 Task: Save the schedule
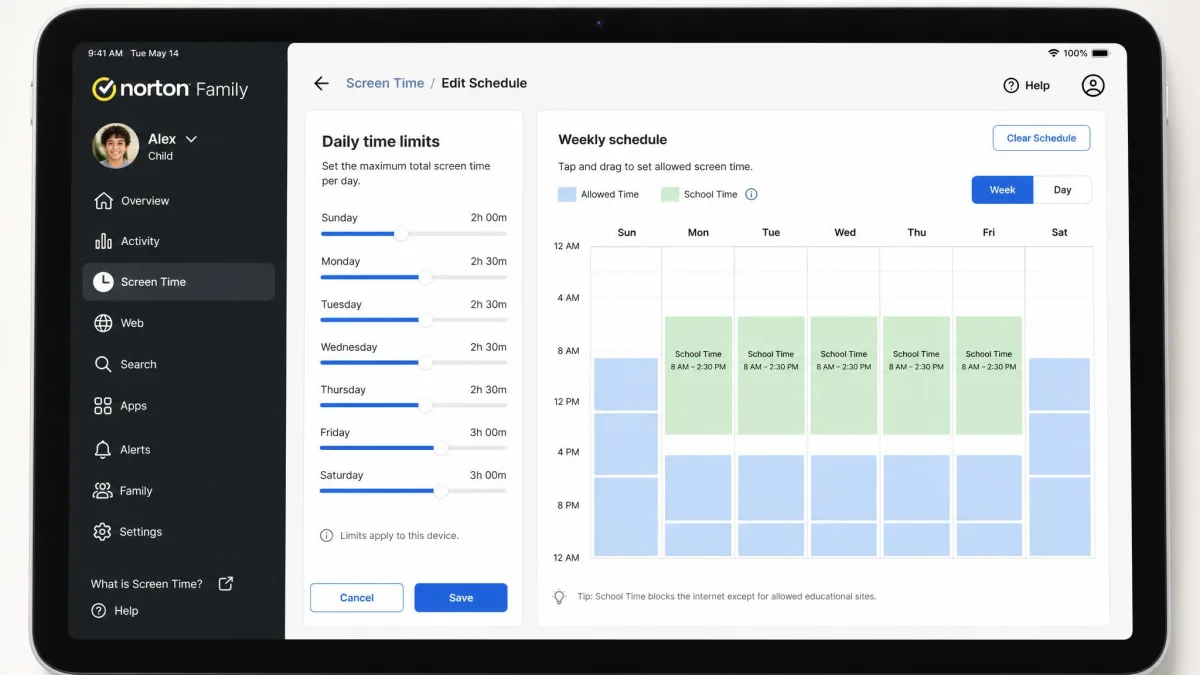point(461,598)
